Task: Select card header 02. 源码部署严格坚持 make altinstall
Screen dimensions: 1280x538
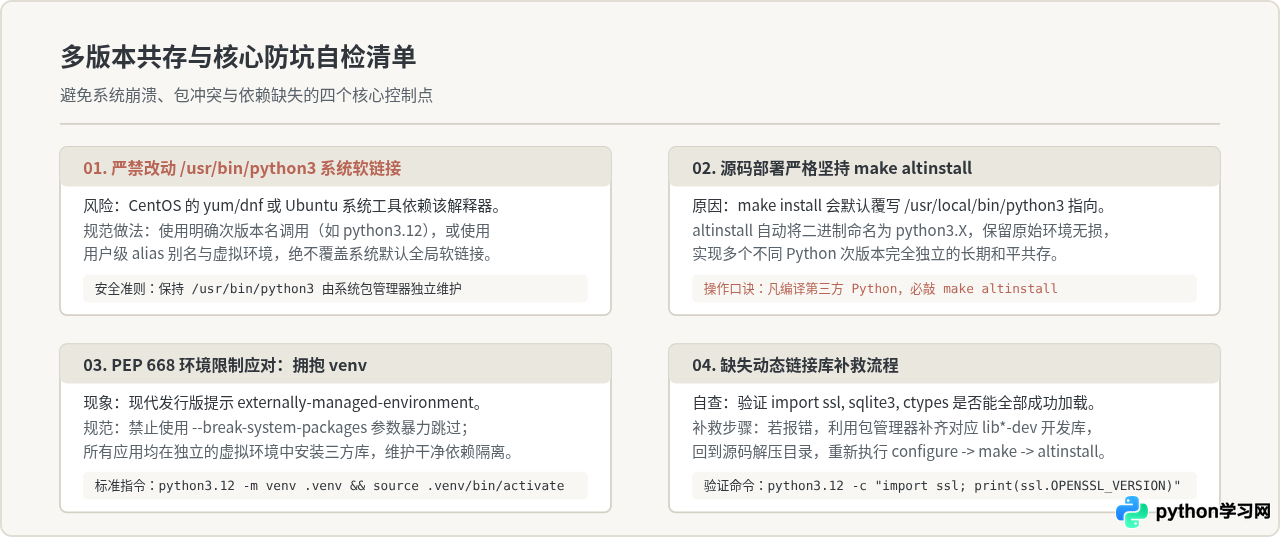Action: (x=944, y=167)
